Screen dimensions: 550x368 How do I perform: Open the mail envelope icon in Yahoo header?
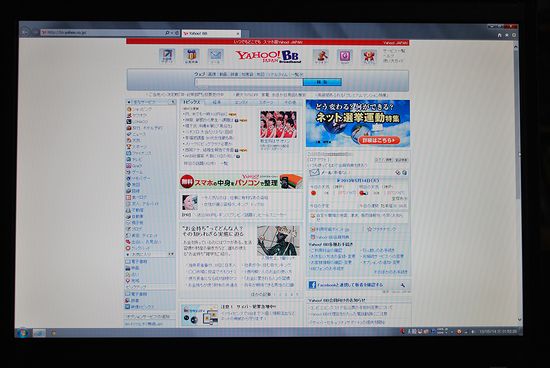tap(215, 56)
